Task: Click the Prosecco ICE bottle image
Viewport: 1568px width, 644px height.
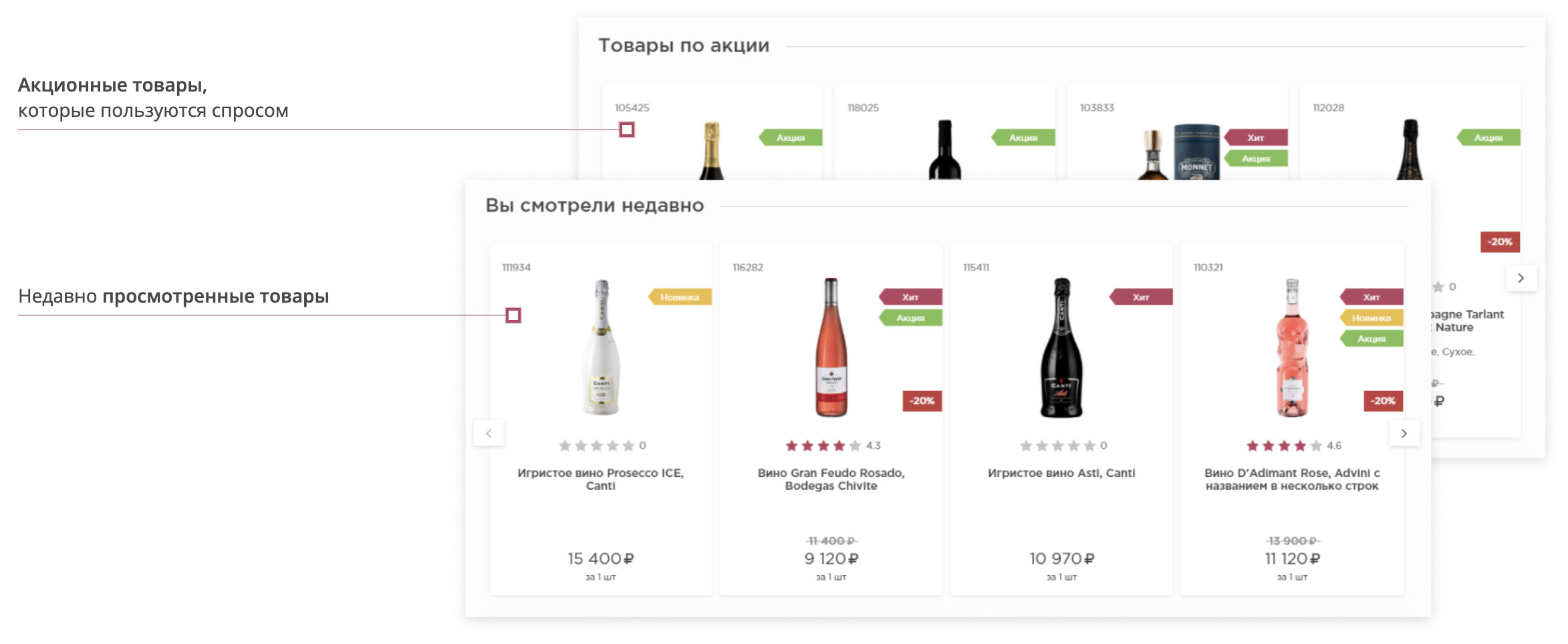Action: pyautogui.click(x=601, y=347)
